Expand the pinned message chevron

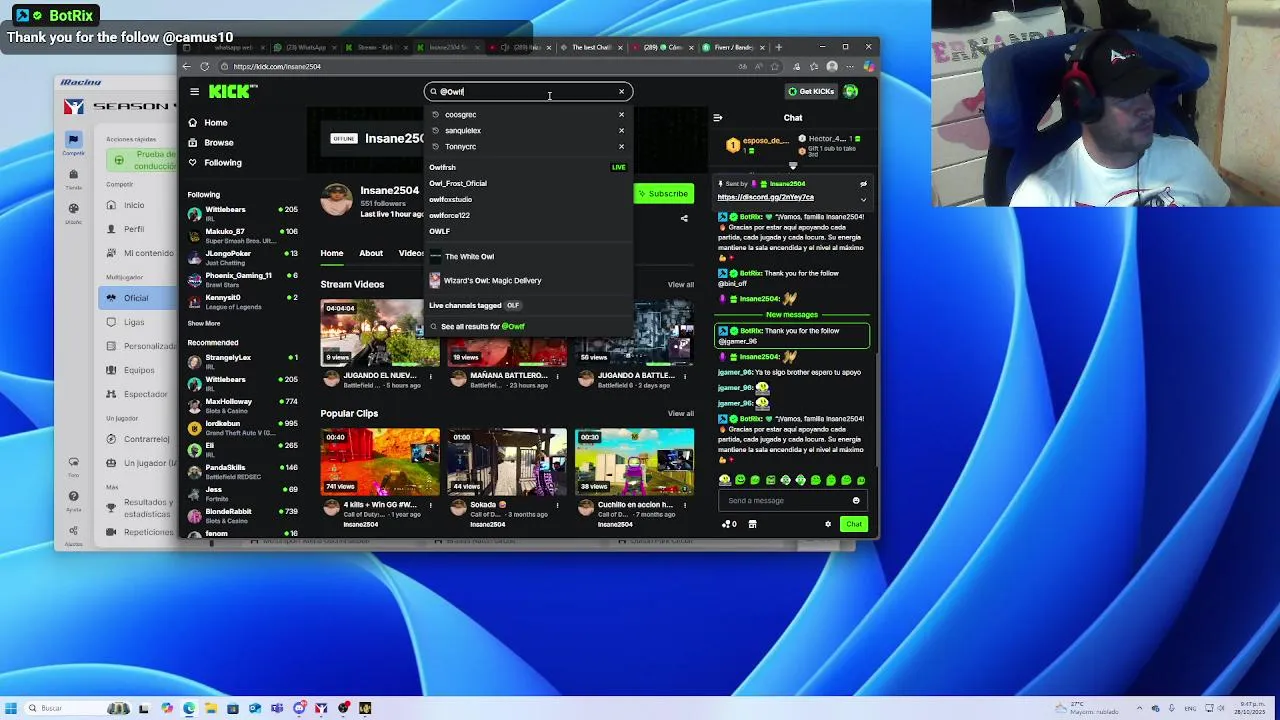[x=863, y=200]
